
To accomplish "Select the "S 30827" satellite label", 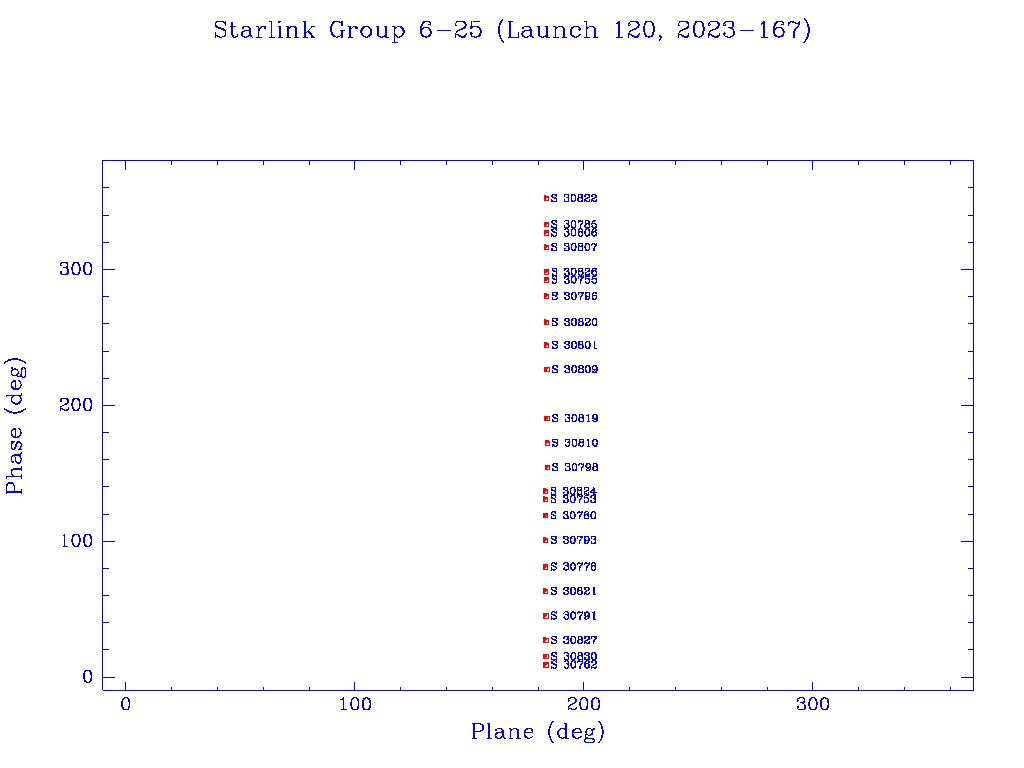I will coord(573,640).
